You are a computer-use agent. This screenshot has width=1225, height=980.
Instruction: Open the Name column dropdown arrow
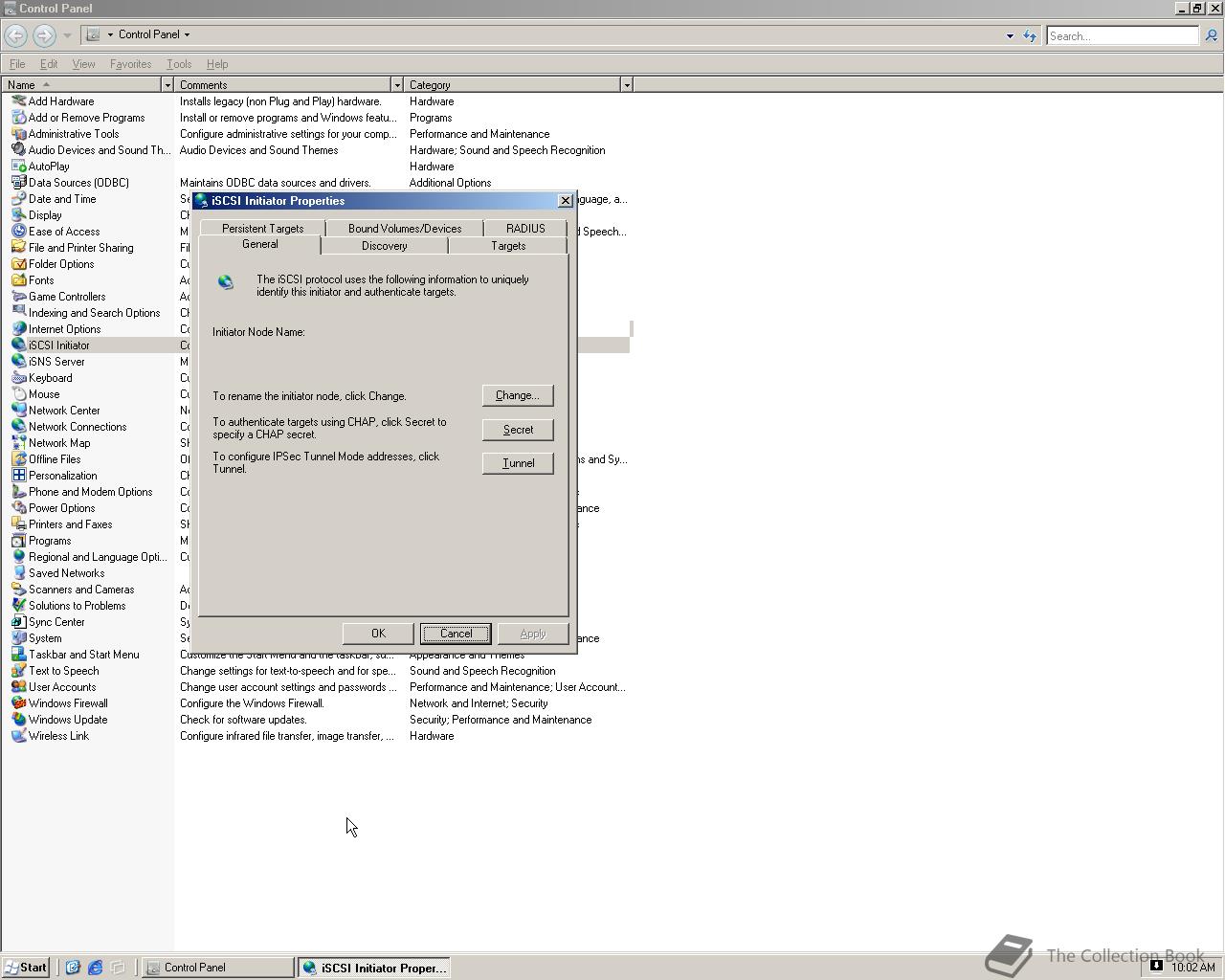tap(167, 85)
